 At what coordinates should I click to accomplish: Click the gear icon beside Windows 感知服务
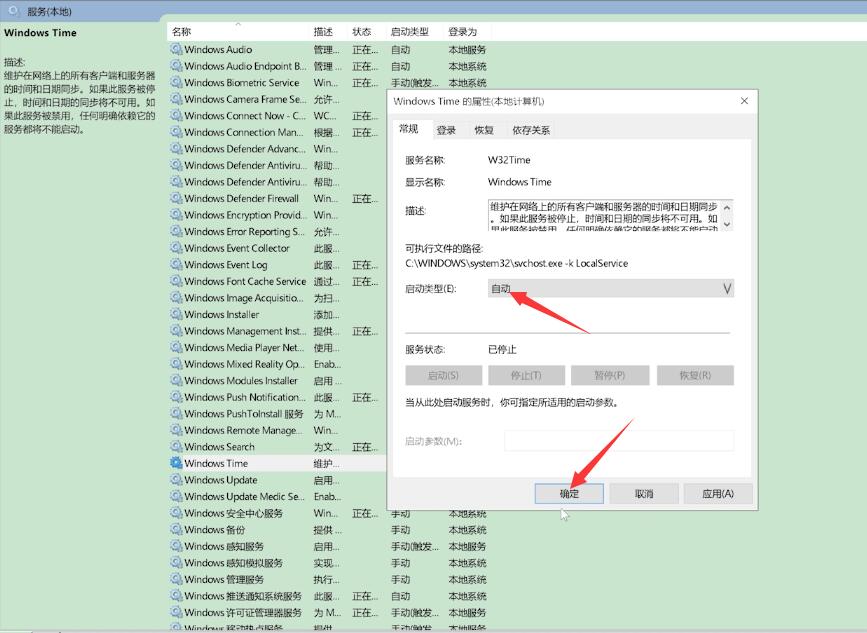tap(176, 546)
